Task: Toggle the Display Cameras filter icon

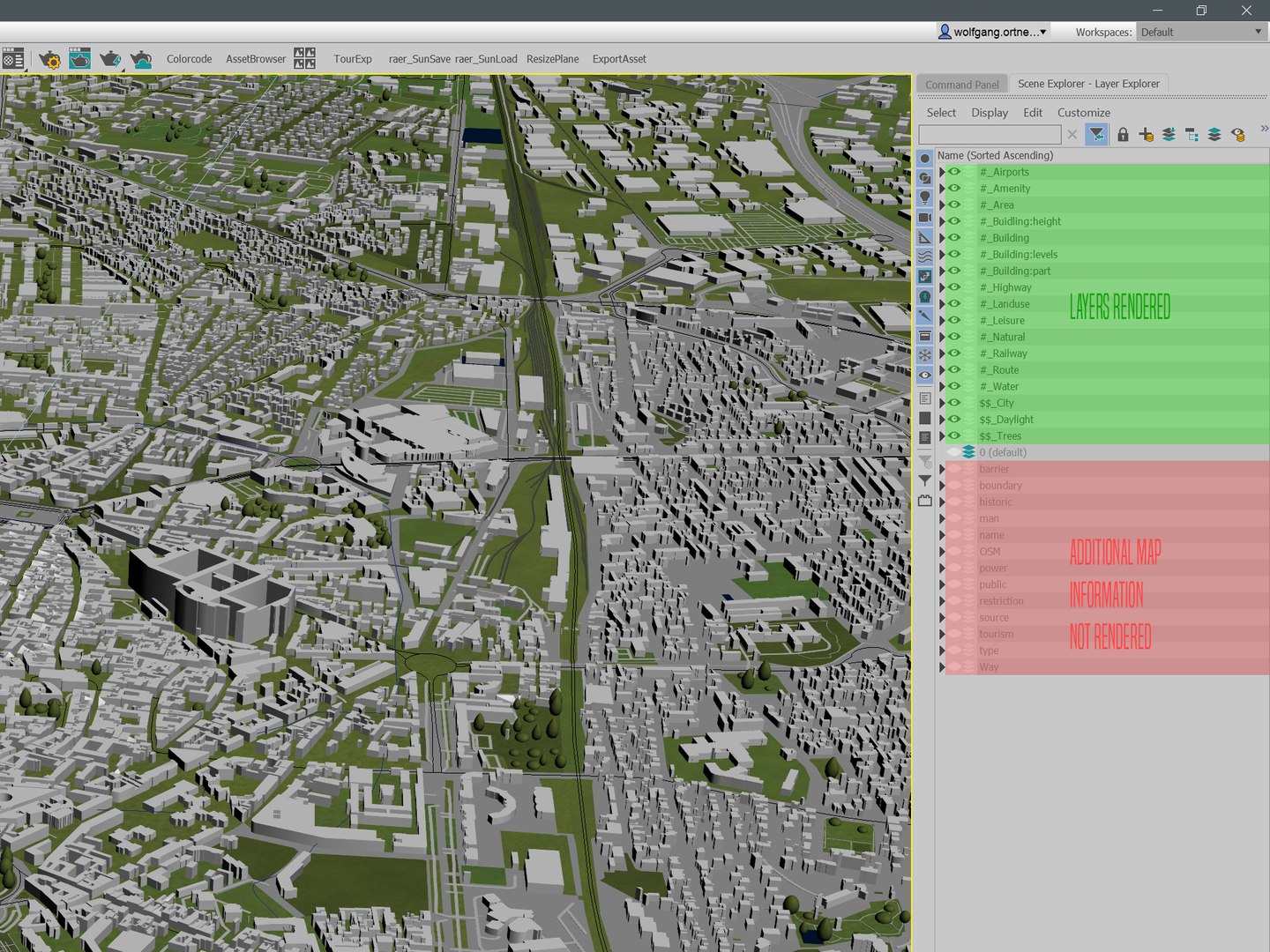Action: click(924, 218)
